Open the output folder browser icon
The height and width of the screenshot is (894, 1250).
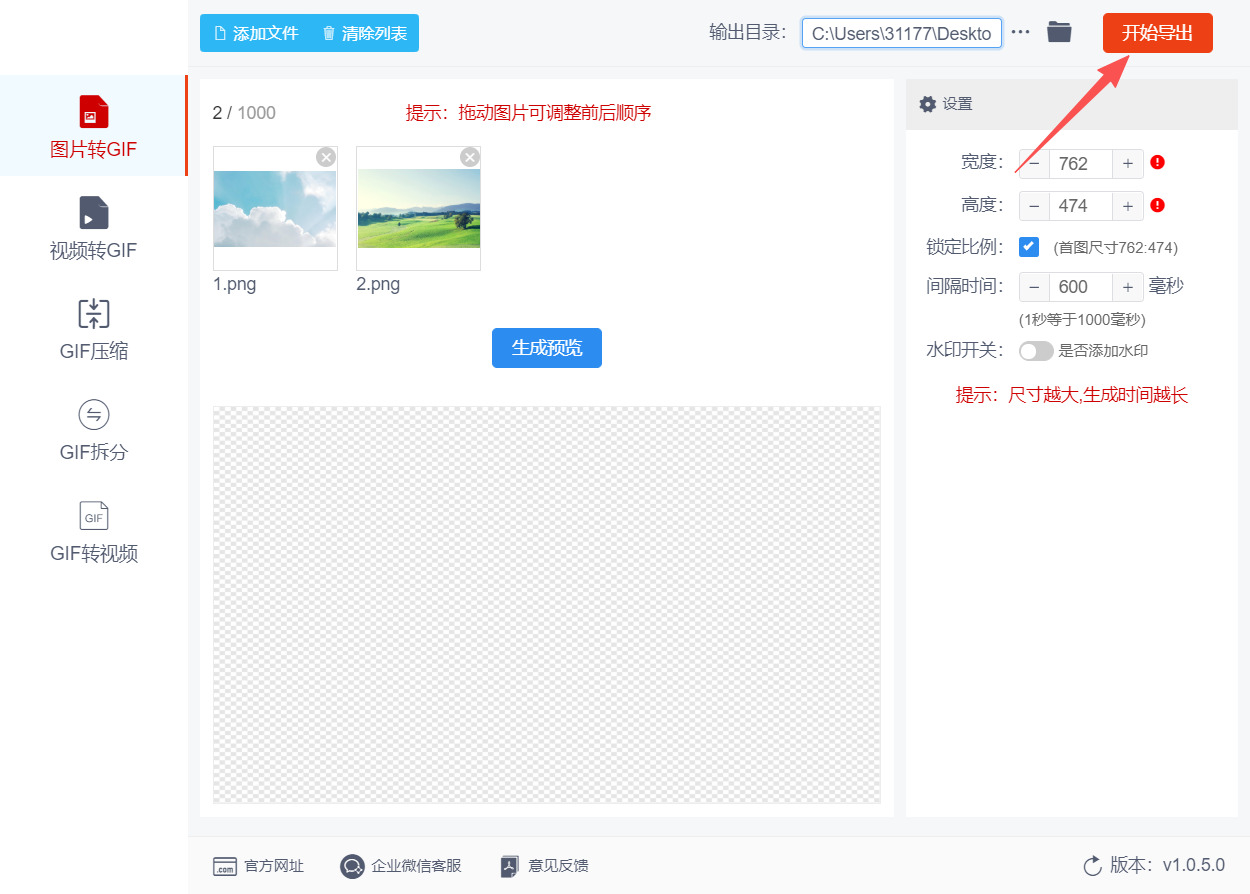pos(1059,31)
